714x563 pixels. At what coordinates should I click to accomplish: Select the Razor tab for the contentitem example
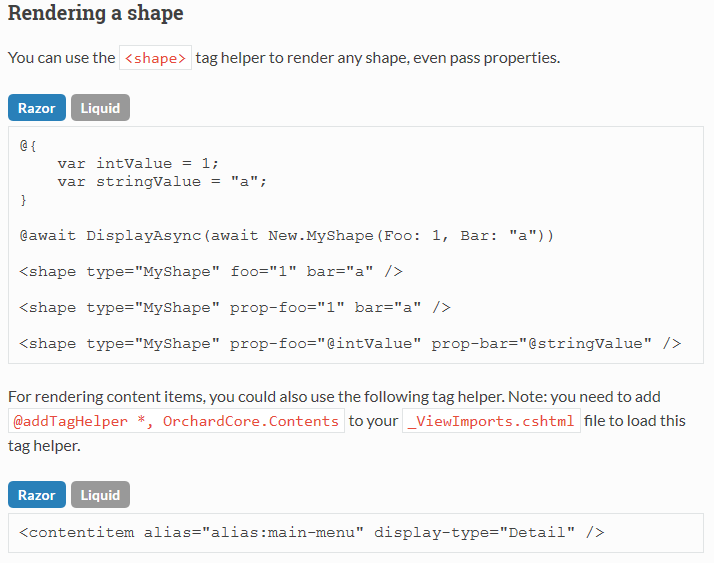tap(37, 495)
